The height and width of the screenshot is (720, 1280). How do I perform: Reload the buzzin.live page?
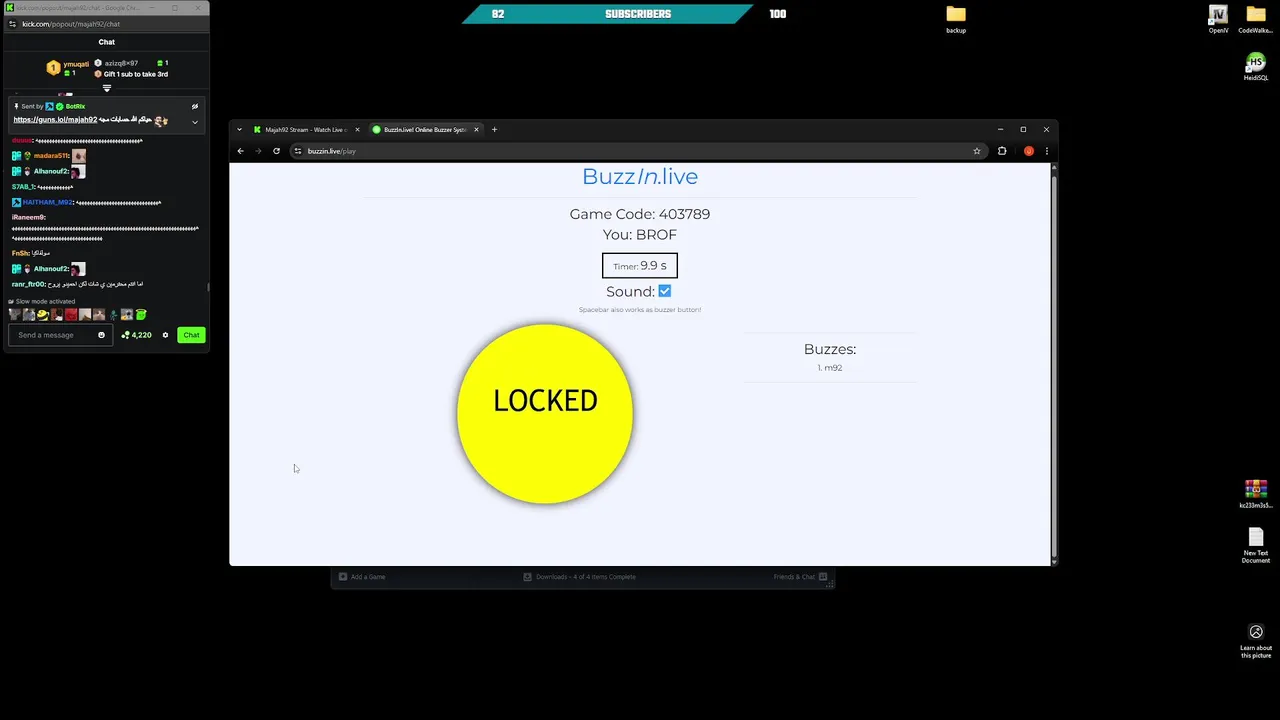[x=276, y=151]
